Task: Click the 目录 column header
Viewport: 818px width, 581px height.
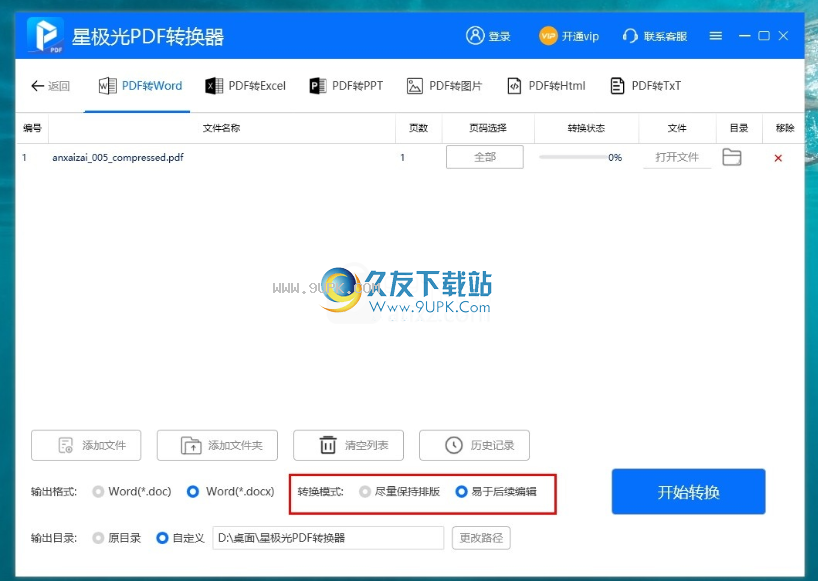Action: tap(739, 128)
